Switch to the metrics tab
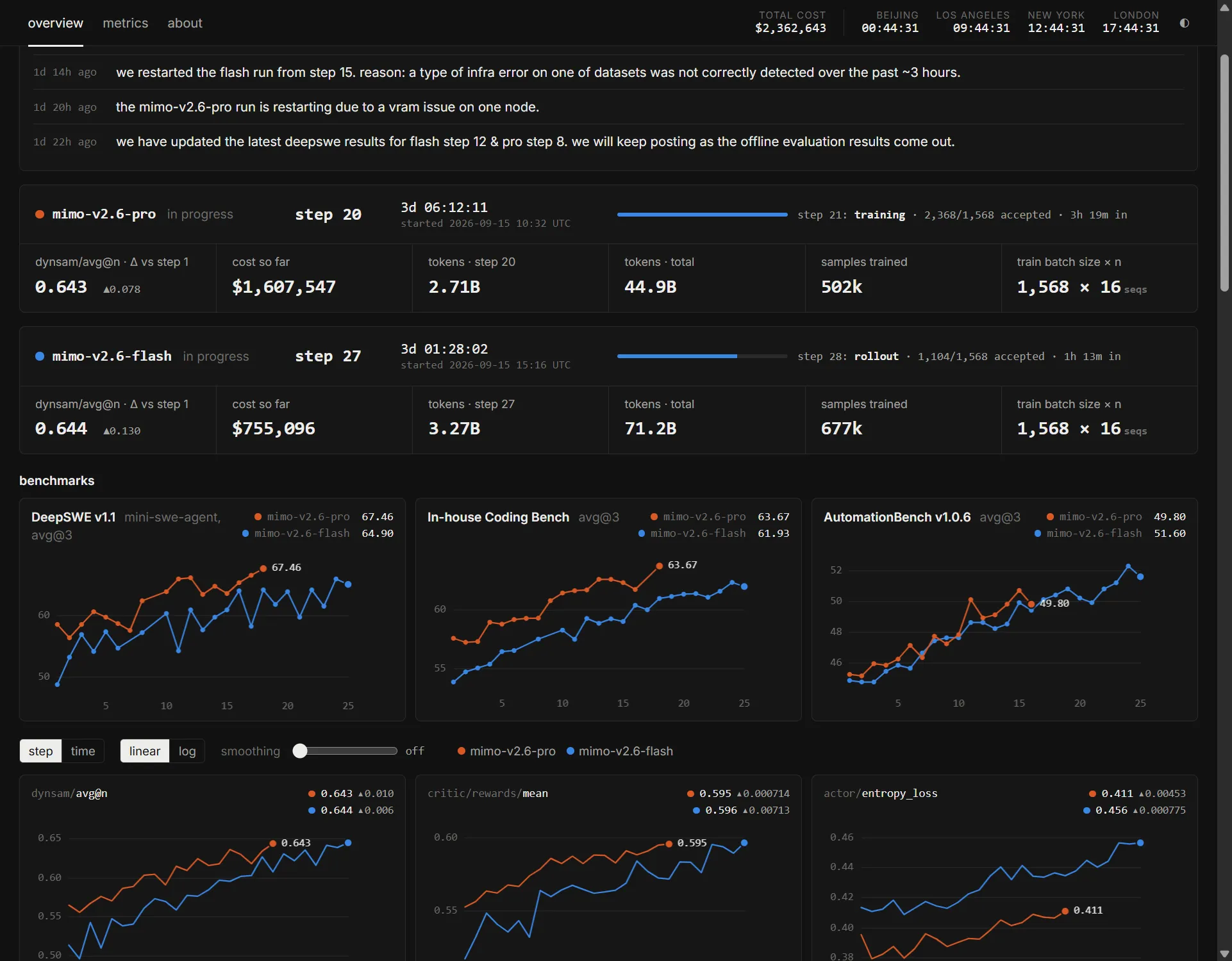Screen dimensions: 1232x961 [126, 23]
